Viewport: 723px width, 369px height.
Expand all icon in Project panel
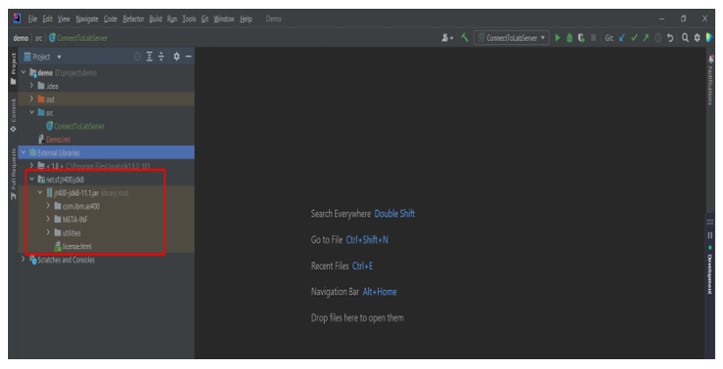149,57
